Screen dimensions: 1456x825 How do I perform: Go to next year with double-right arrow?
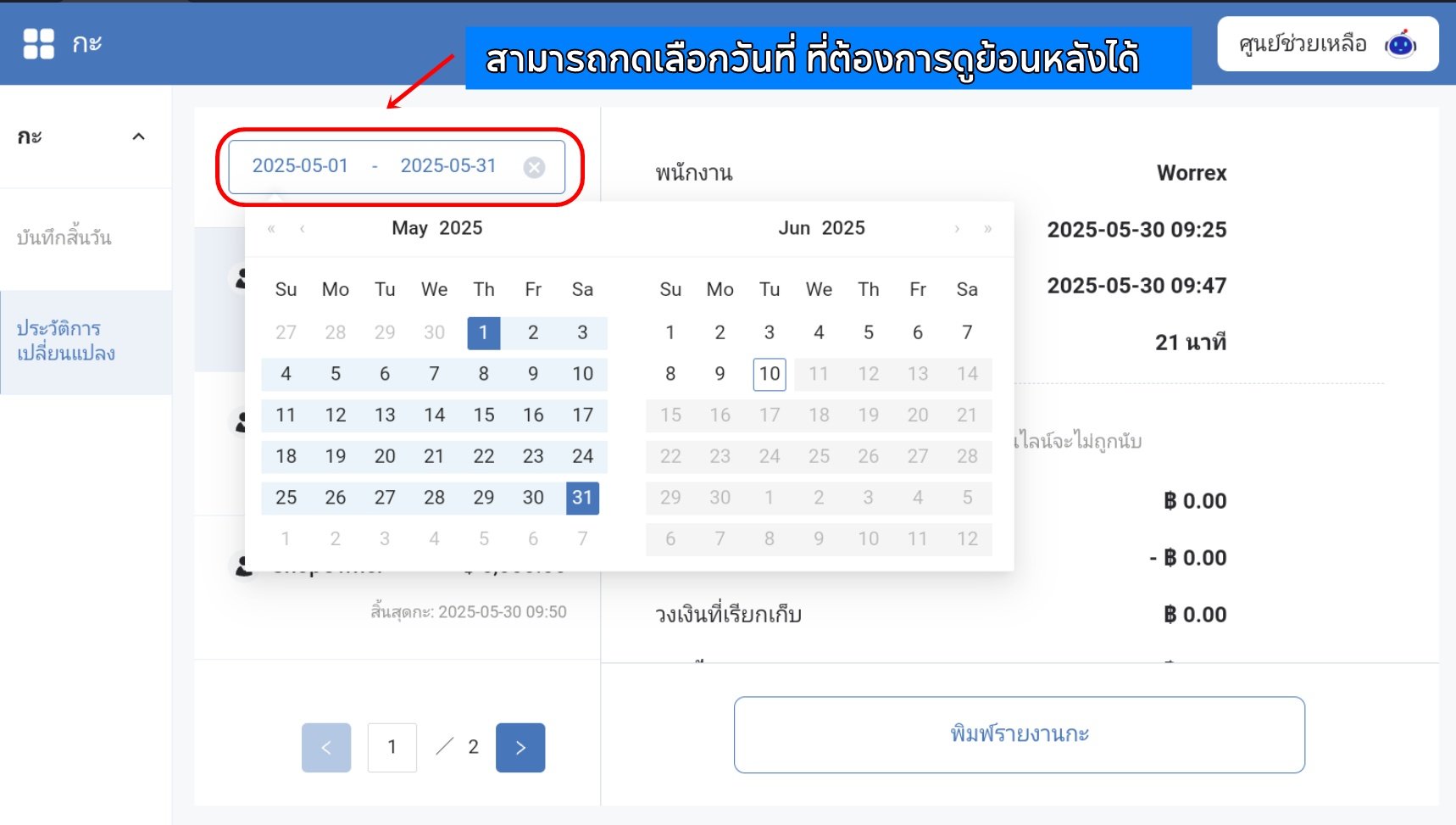(987, 229)
